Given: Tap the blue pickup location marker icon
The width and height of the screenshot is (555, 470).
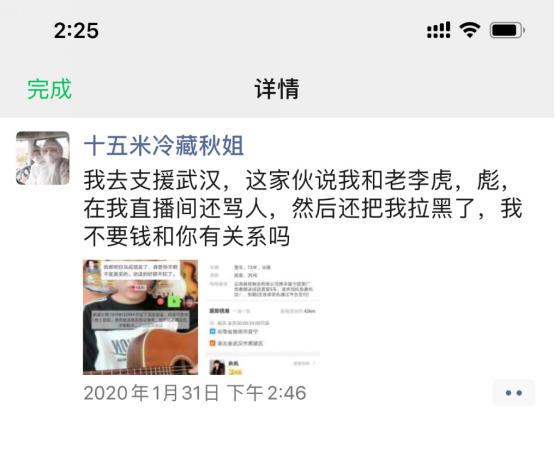Looking at the screenshot, I should [212, 332].
